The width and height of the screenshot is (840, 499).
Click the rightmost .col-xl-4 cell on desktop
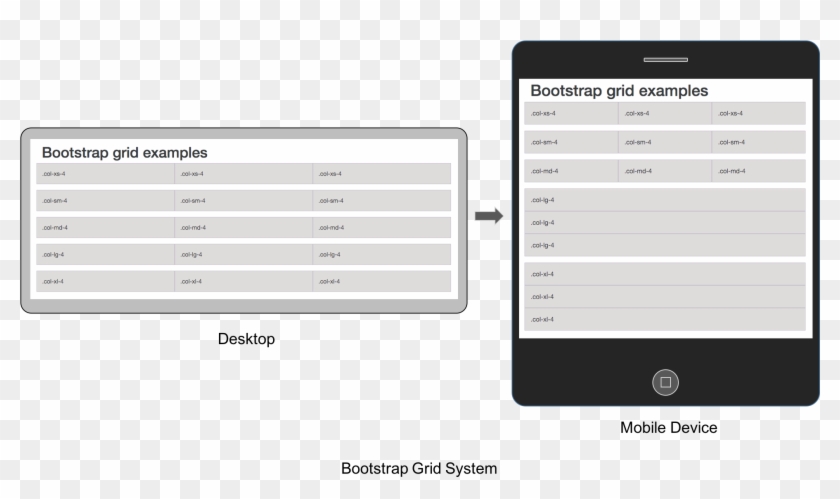pos(381,282)
